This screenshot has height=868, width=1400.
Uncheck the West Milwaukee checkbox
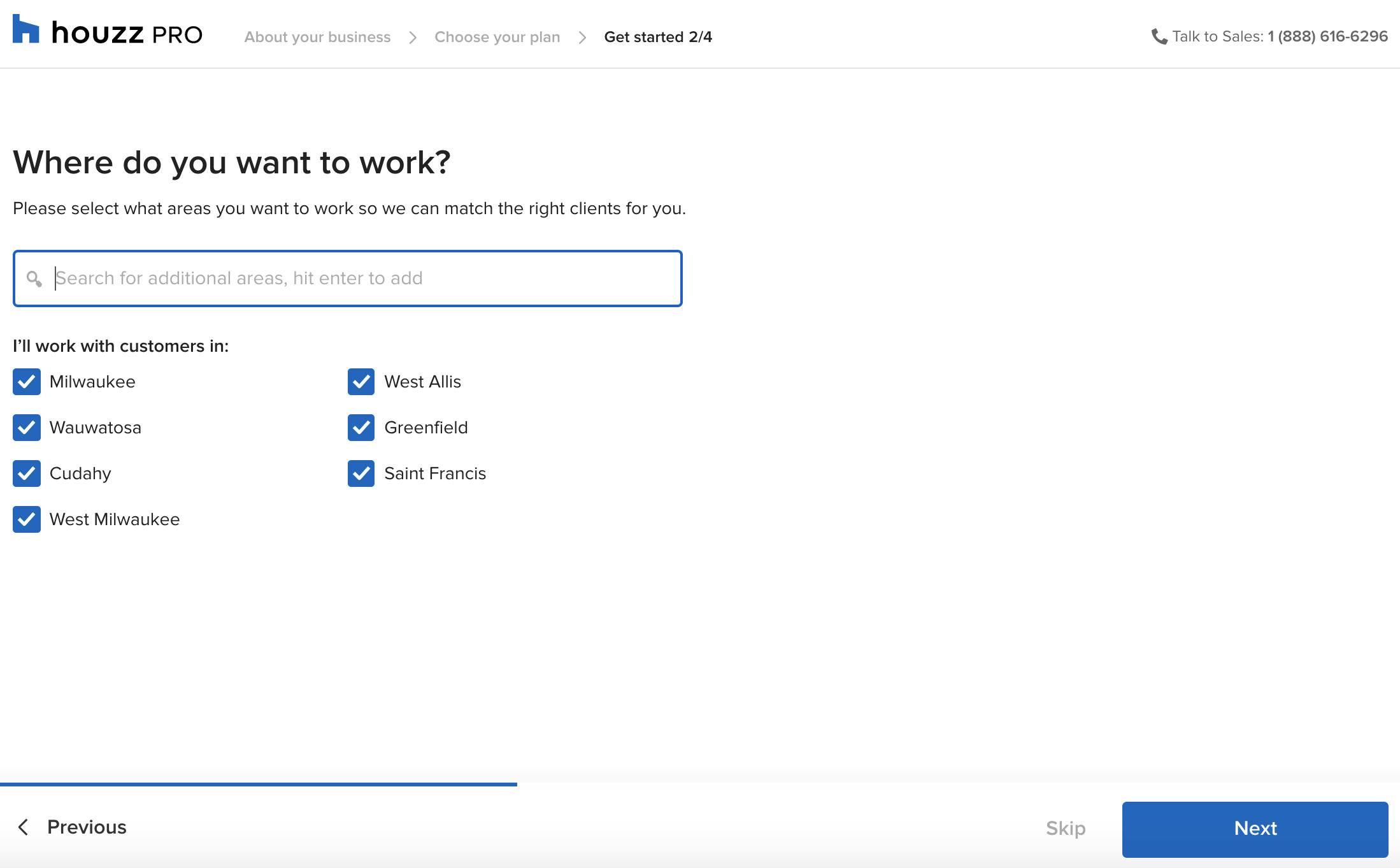27,519
